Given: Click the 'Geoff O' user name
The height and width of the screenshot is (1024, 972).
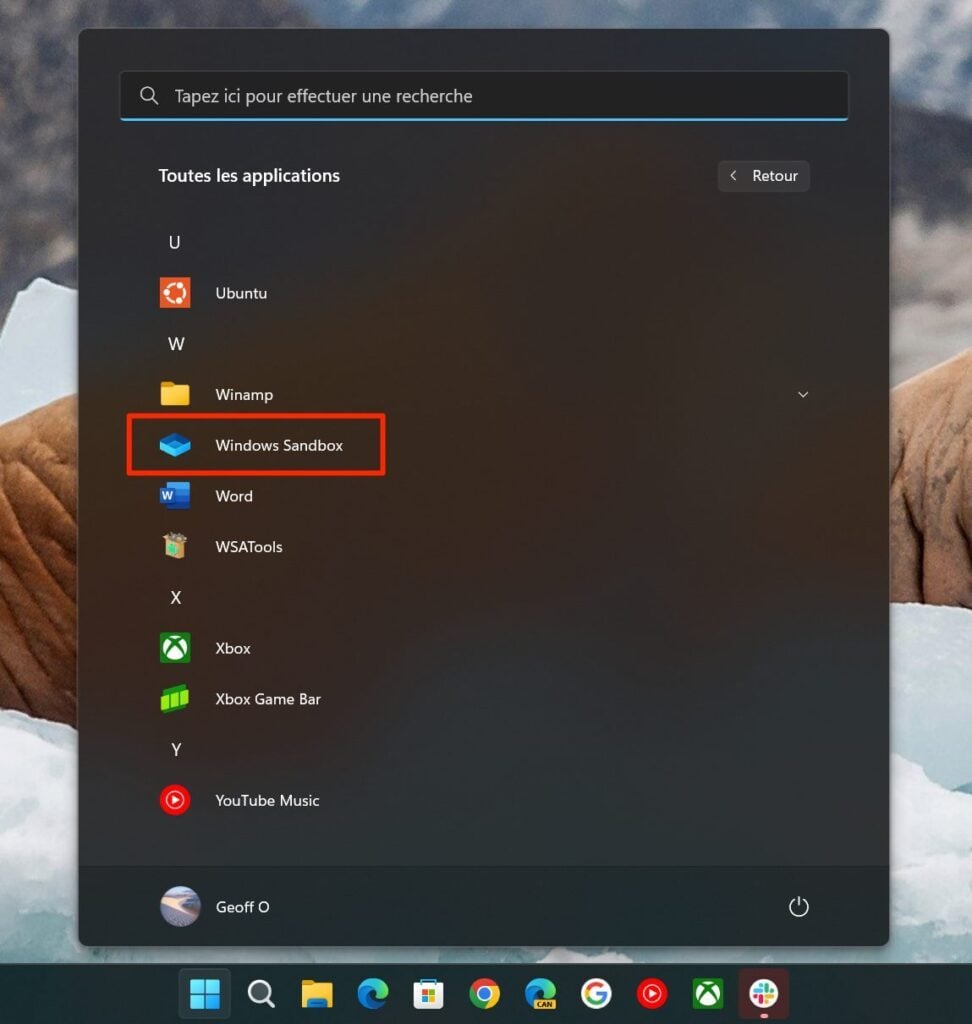Looking at the screenshot, I should click(x=242, y=907).
